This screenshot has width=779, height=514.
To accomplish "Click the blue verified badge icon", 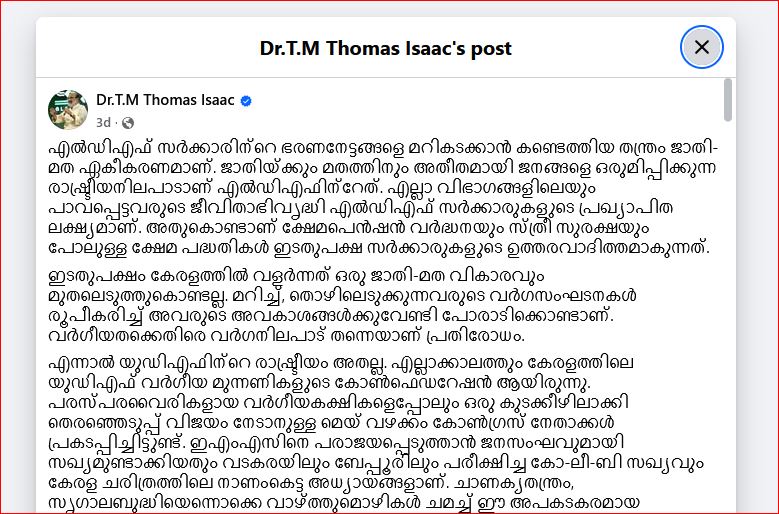I will pos(246,100).
